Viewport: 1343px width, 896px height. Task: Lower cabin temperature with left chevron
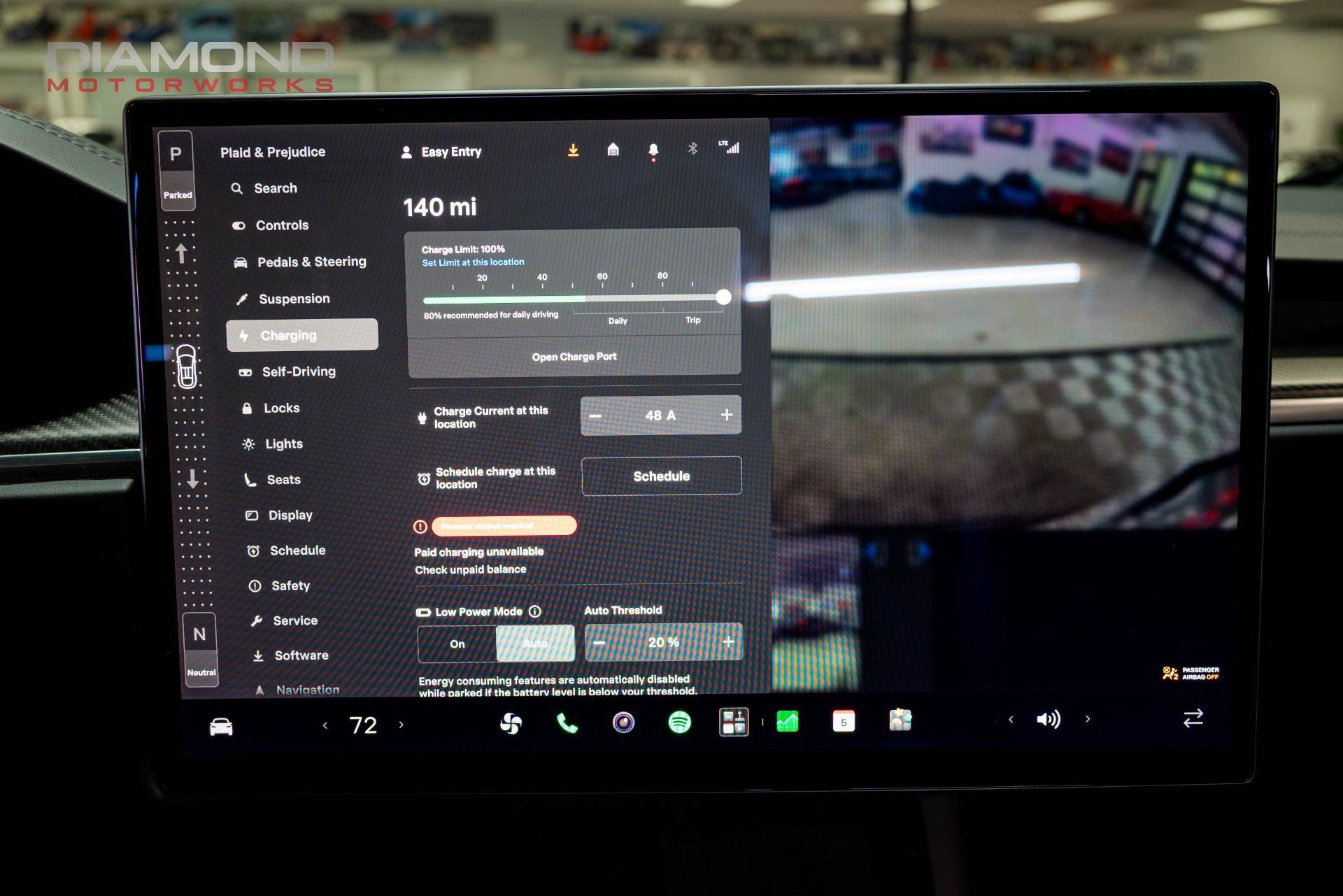point(325,725)
